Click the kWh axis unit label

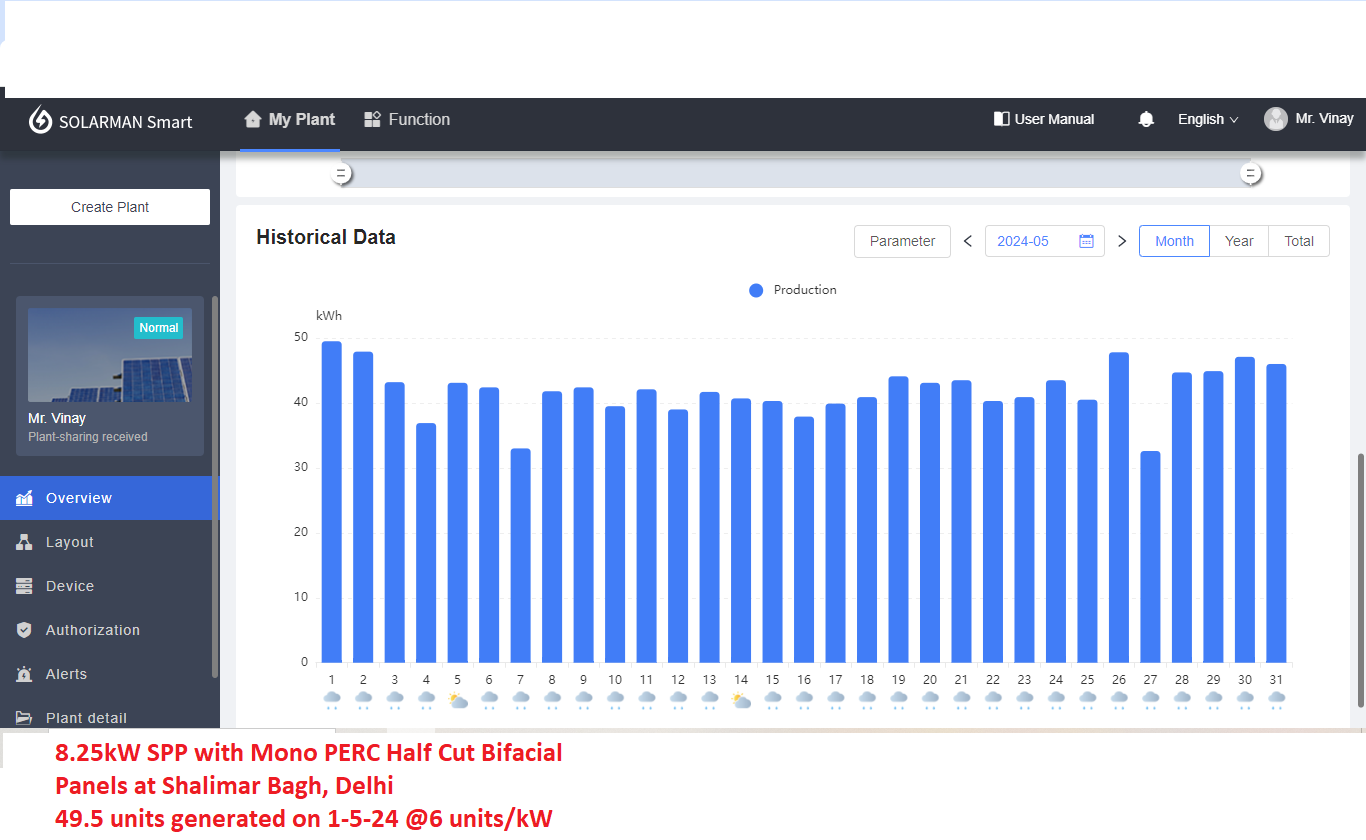click(x=329, y=316)
